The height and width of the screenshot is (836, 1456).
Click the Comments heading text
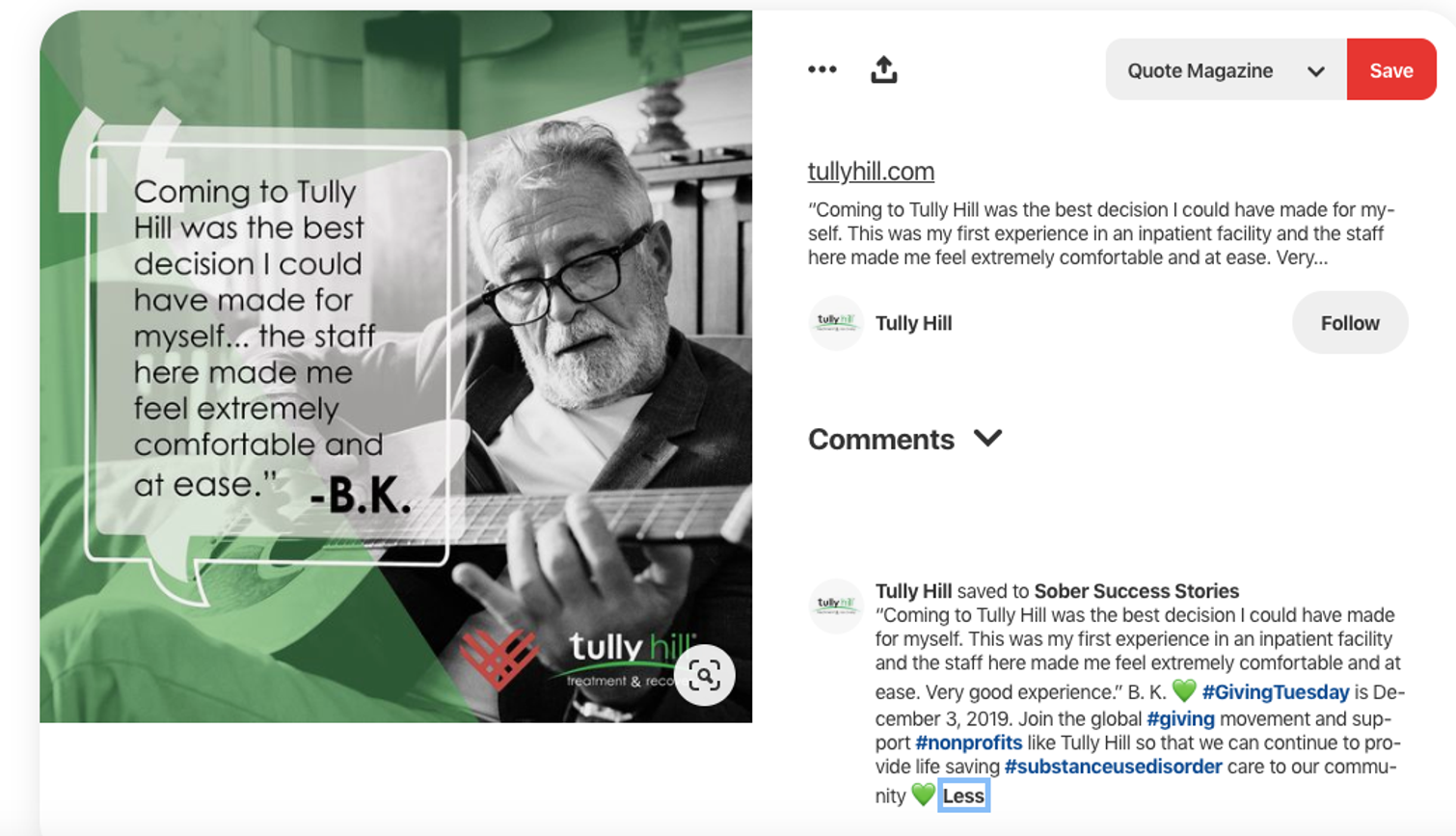coord(880,440)
